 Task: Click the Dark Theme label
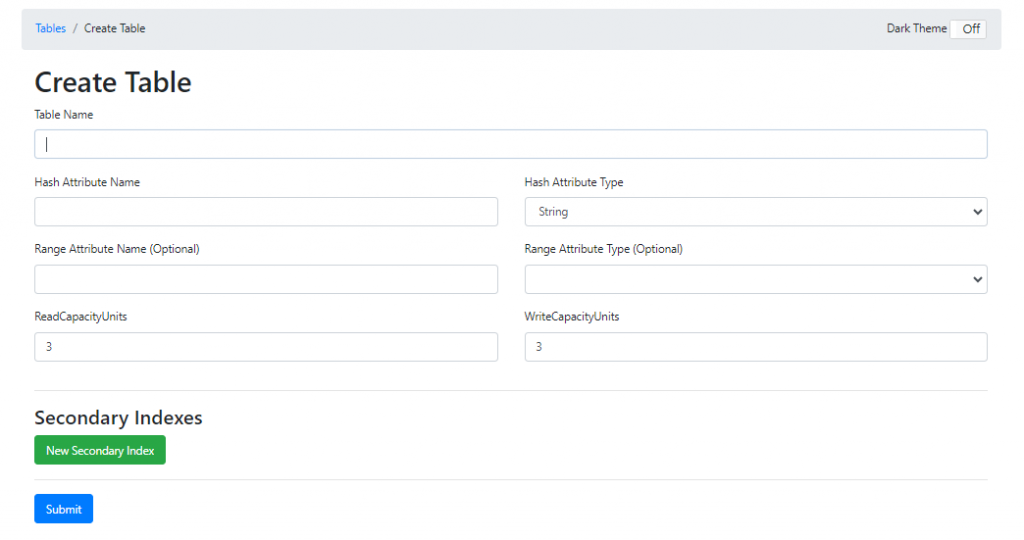tap(916, 29)
